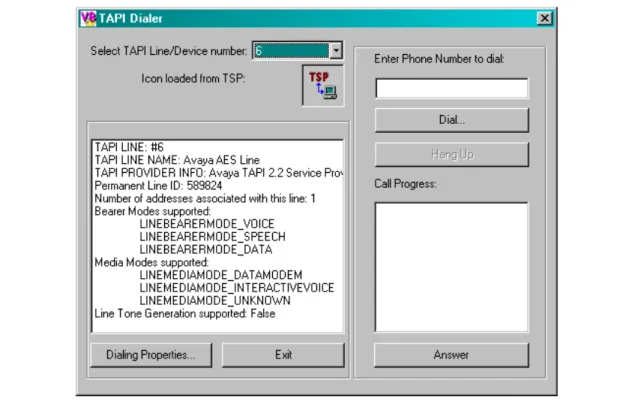
Task: Open Dialing Properties... dialog
Action: pyautogui.click(x=151, y=355)
